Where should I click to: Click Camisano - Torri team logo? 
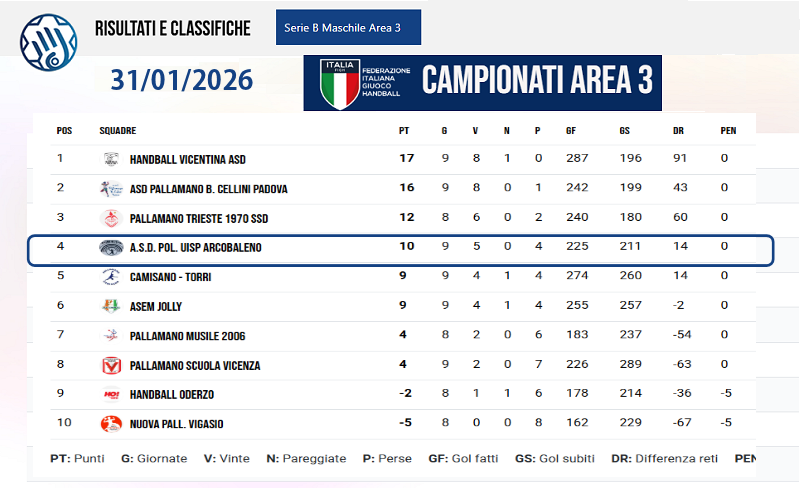pos(110,277)
